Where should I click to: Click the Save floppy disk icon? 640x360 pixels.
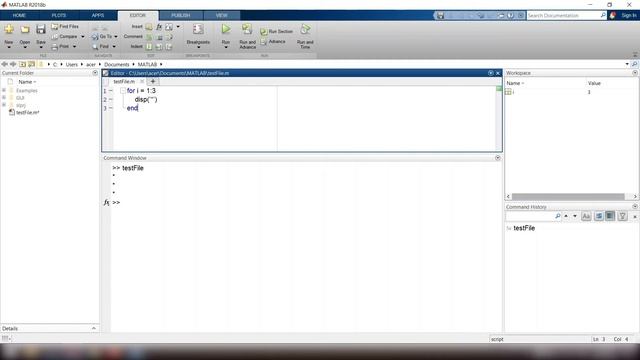click(40, 29)
